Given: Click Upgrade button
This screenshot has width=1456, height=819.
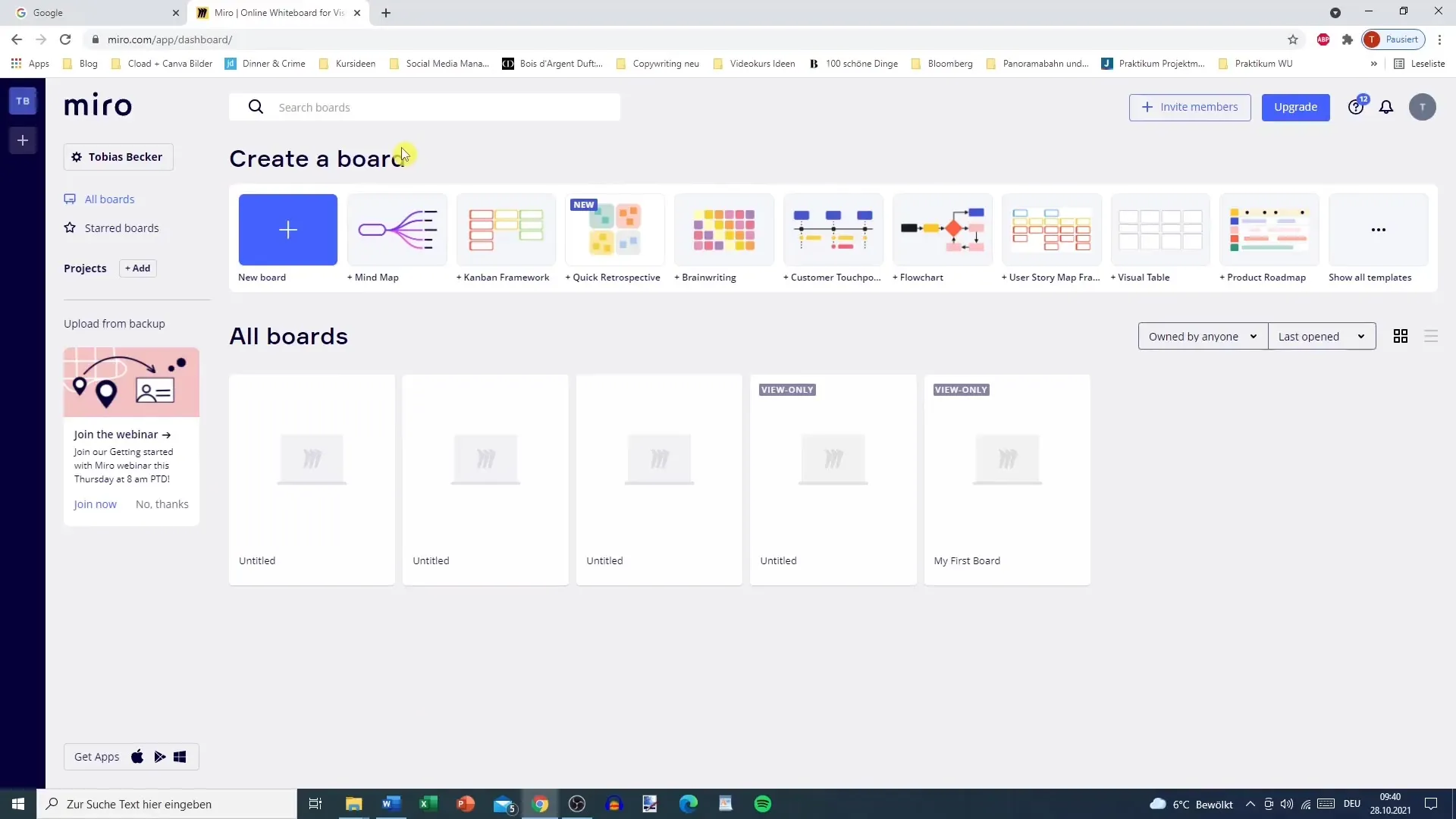Looking at the screenshot, I should [1296, 107].
